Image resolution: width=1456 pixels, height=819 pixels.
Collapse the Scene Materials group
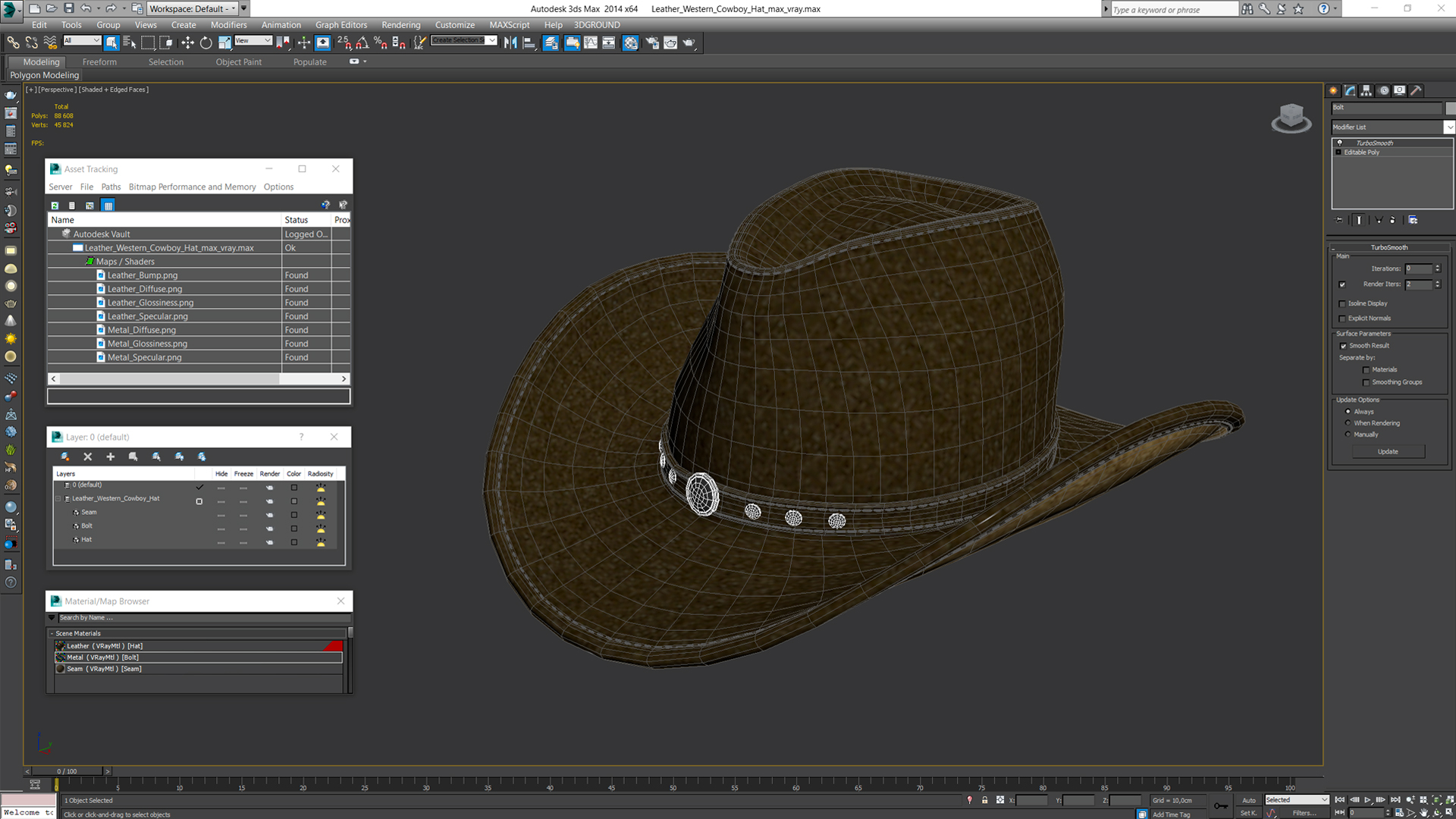[52, 634]
